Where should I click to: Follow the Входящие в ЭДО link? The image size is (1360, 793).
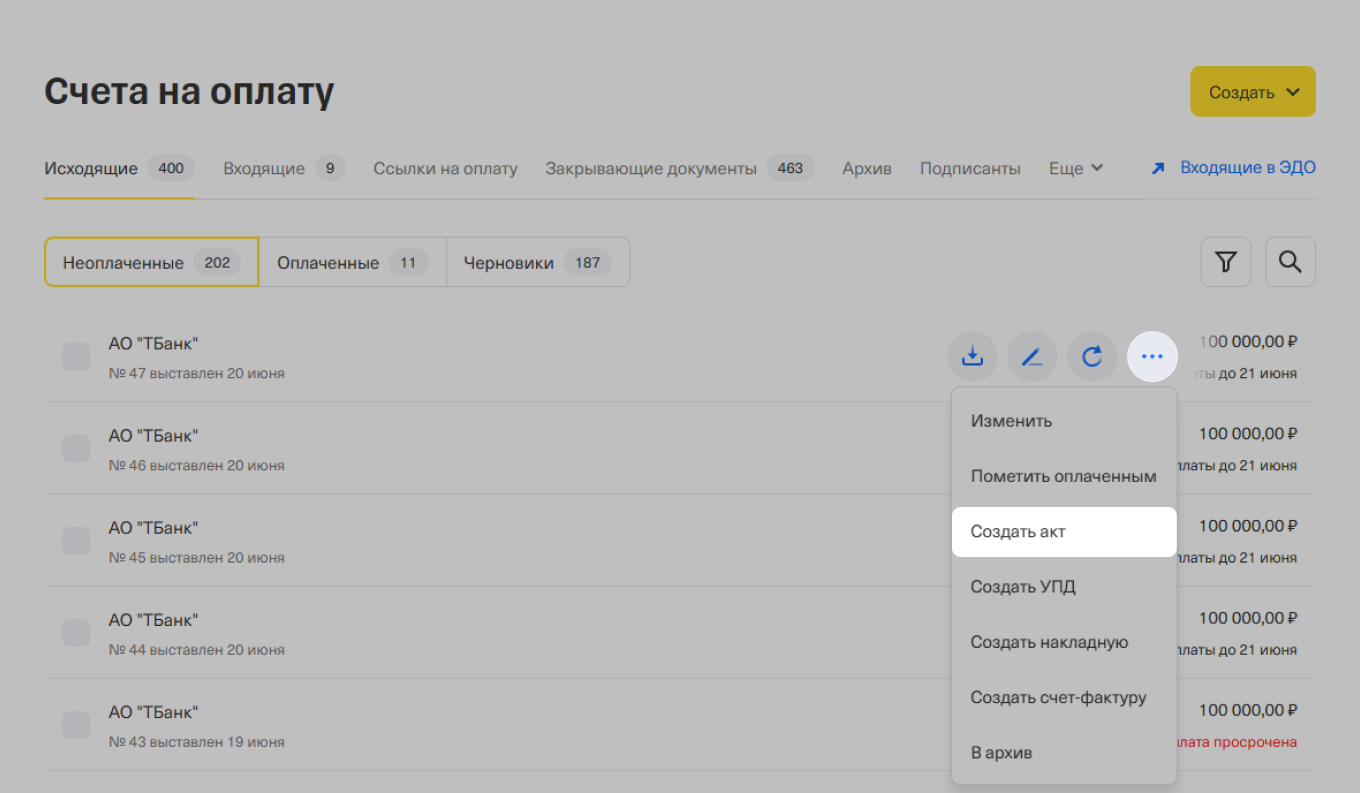[1247, 168]
